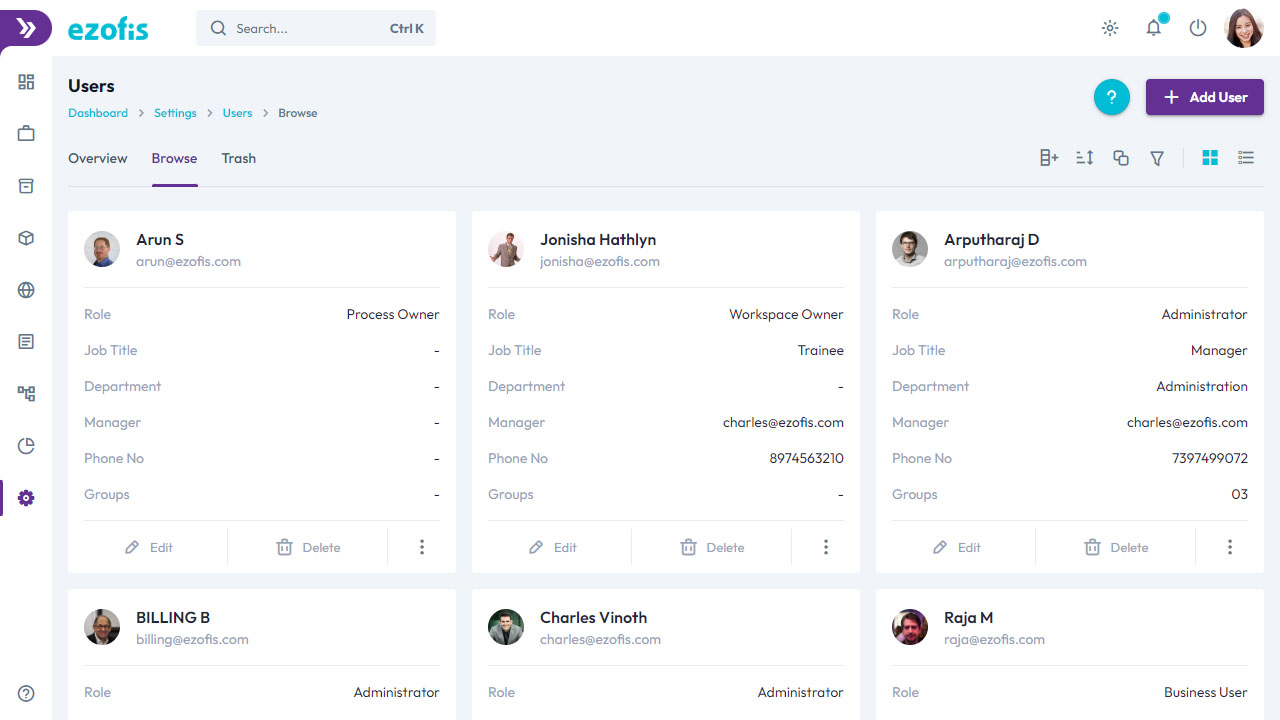Image resolution: width=1280 pixels, height=720 pixels.
Task: Click Charles Vinoth profile photo
Action: click(506, 627)
